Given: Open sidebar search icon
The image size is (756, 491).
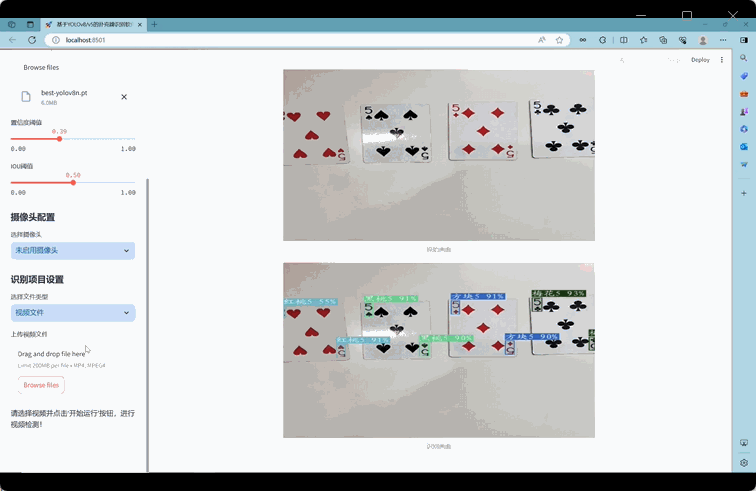Looking at the screenshot, I should coord(744,58).
